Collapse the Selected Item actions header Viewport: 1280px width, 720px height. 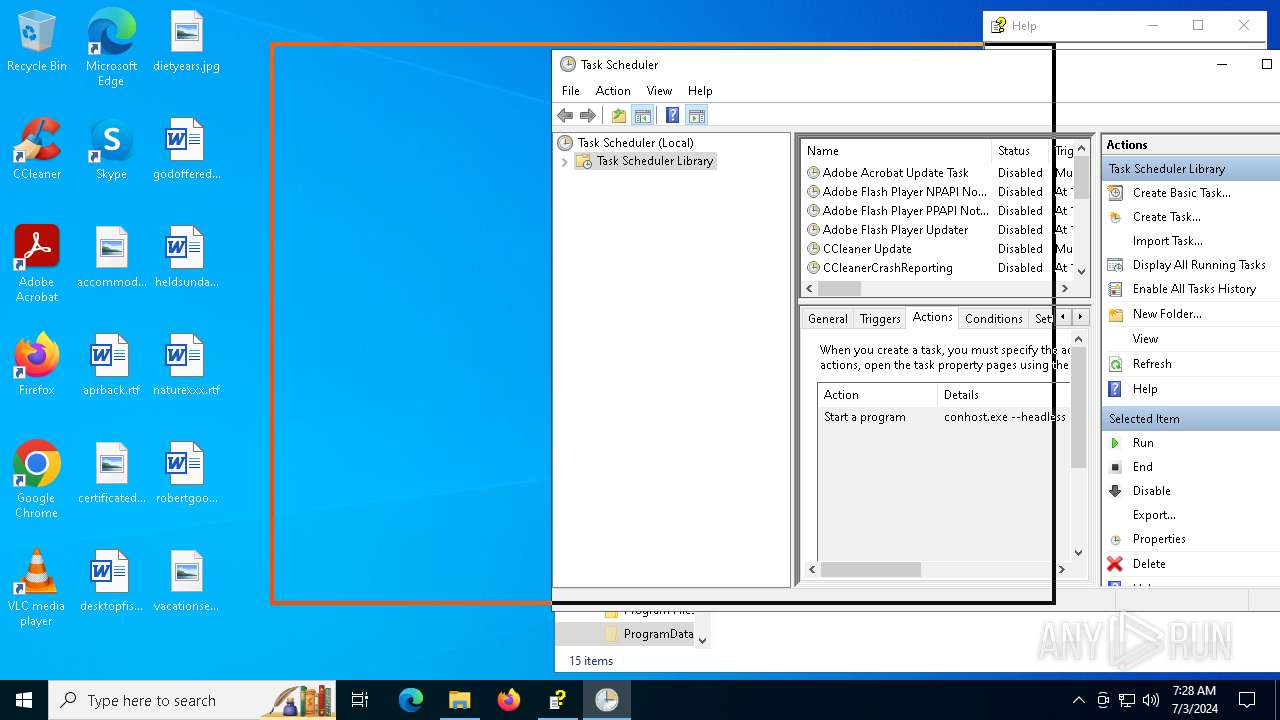tap(1190, 419)
